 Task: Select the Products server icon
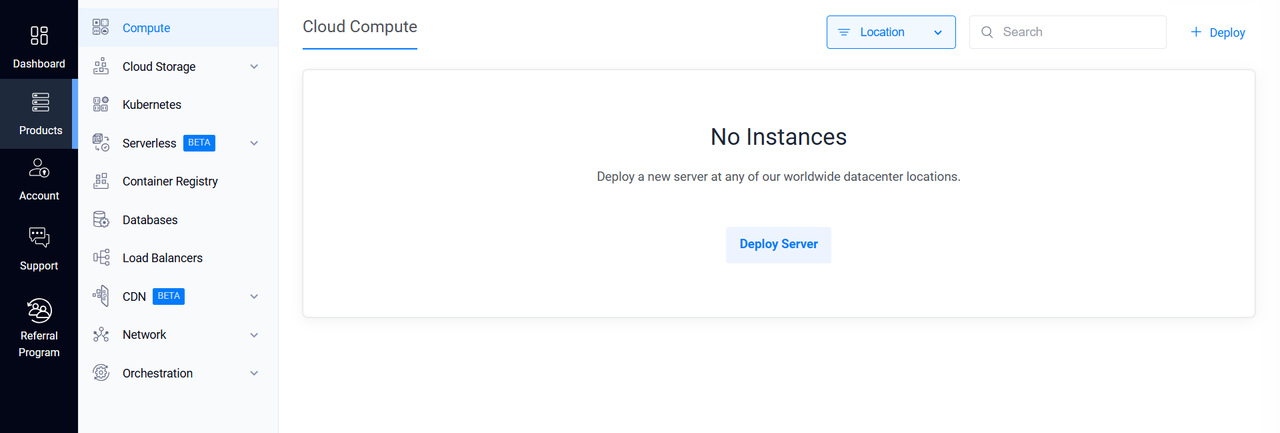(x=39, y=102)
